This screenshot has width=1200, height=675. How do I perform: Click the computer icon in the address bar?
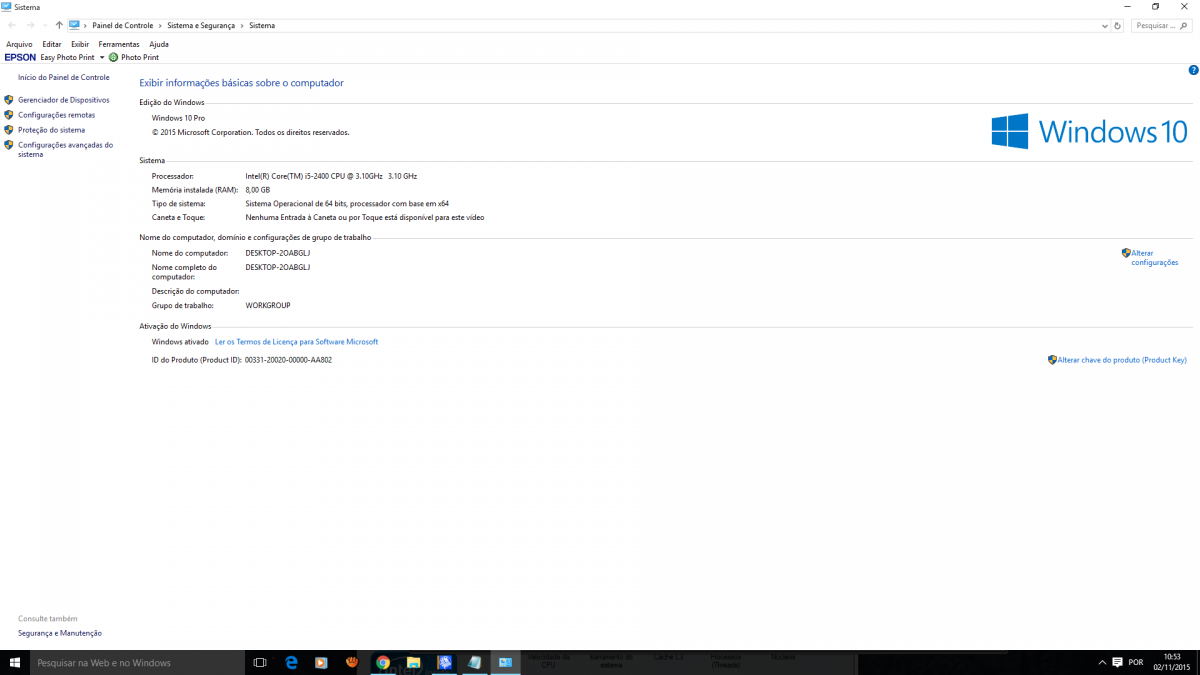[74, 25]
